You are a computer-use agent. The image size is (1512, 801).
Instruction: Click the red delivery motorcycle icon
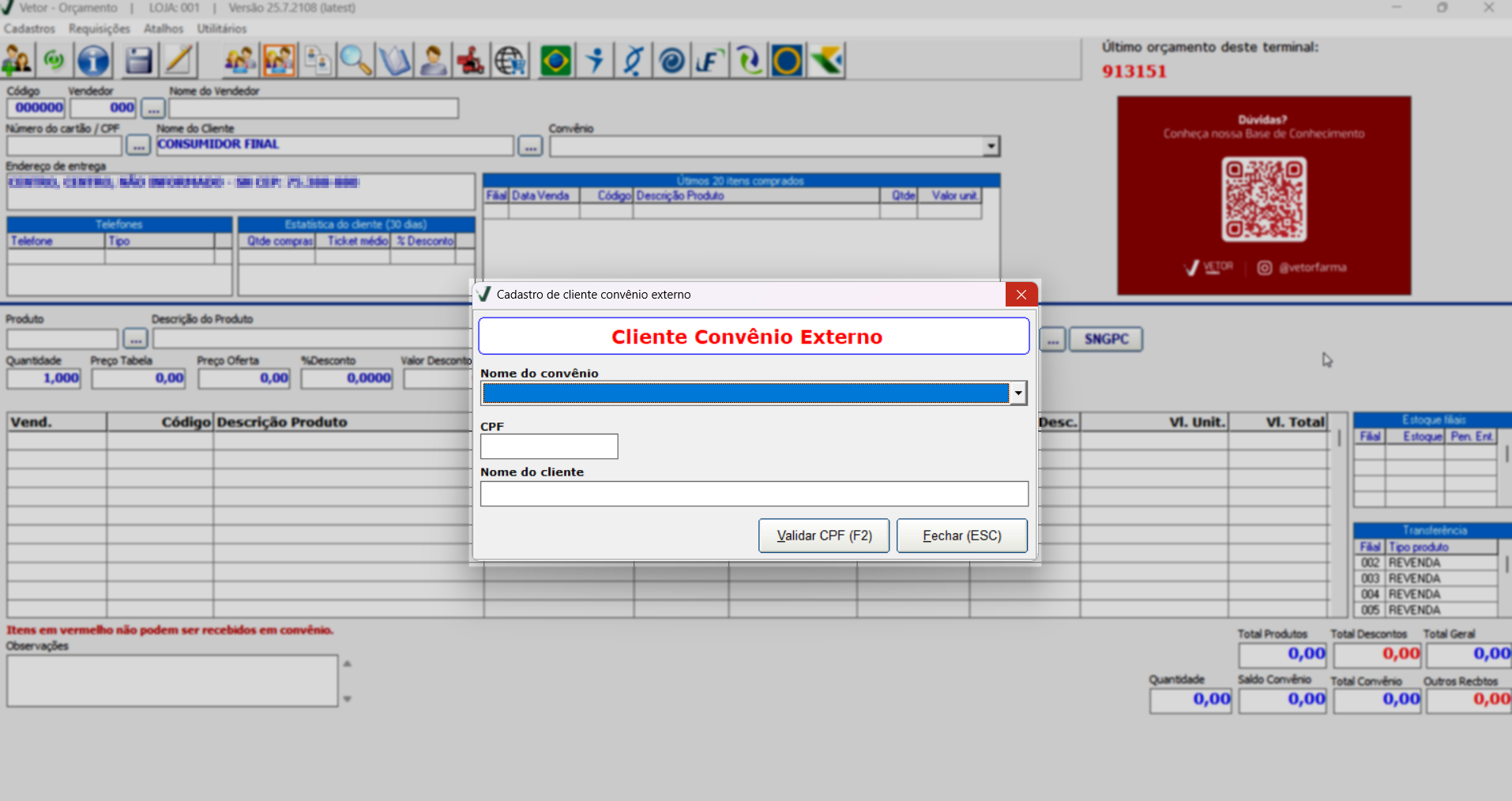click(471, 61)
